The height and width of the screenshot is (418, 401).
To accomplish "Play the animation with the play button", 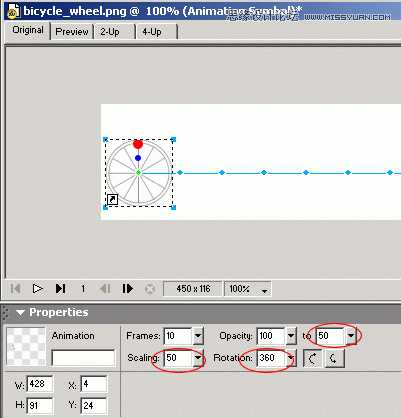I will [x=37, y=288].
